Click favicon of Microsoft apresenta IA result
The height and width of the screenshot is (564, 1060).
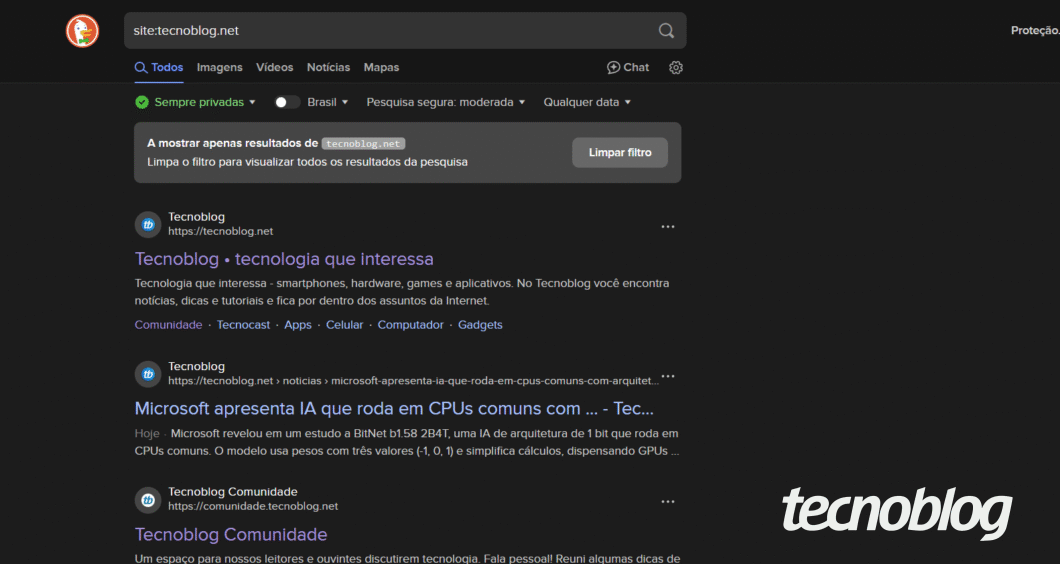[x=148, y=374]
